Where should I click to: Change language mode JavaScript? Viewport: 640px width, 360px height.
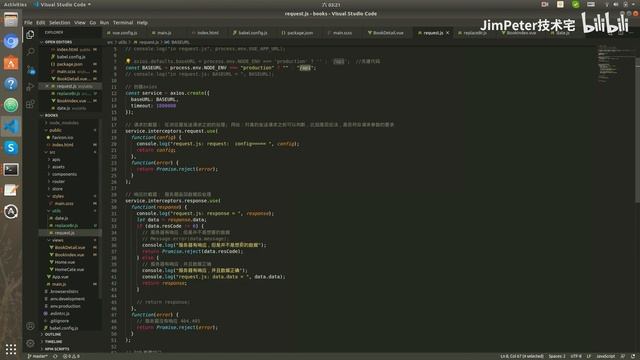605,356
